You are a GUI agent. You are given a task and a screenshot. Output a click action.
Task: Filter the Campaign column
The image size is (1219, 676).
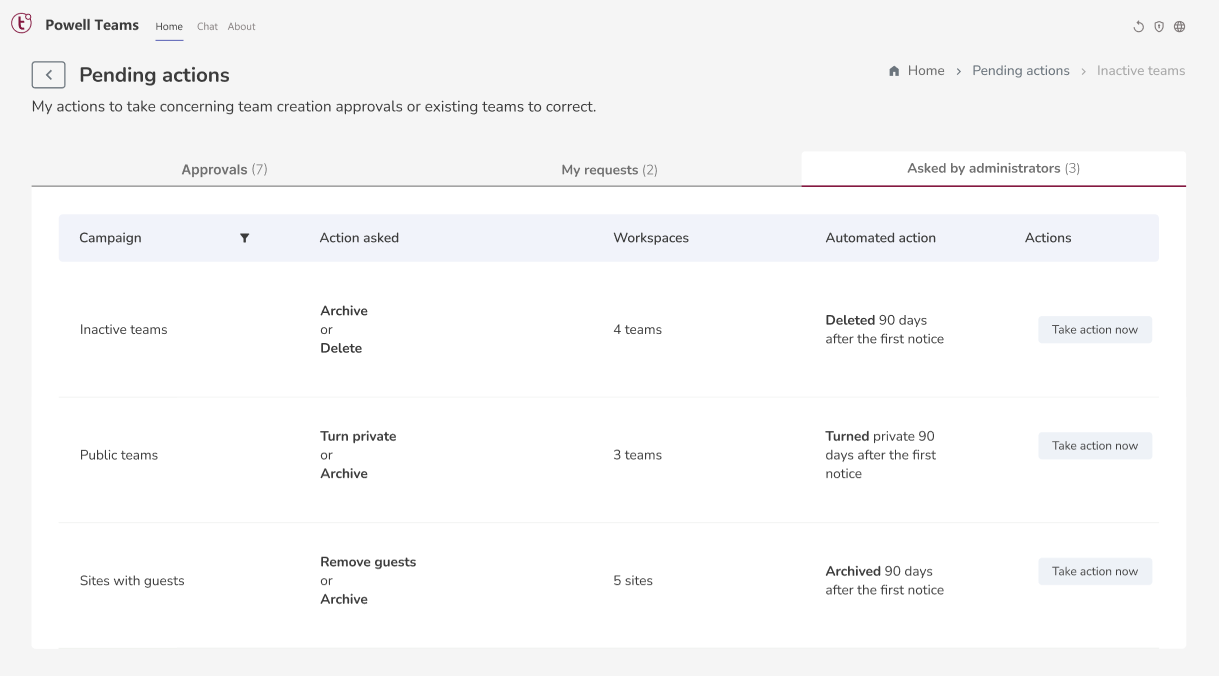click(244, 238)
